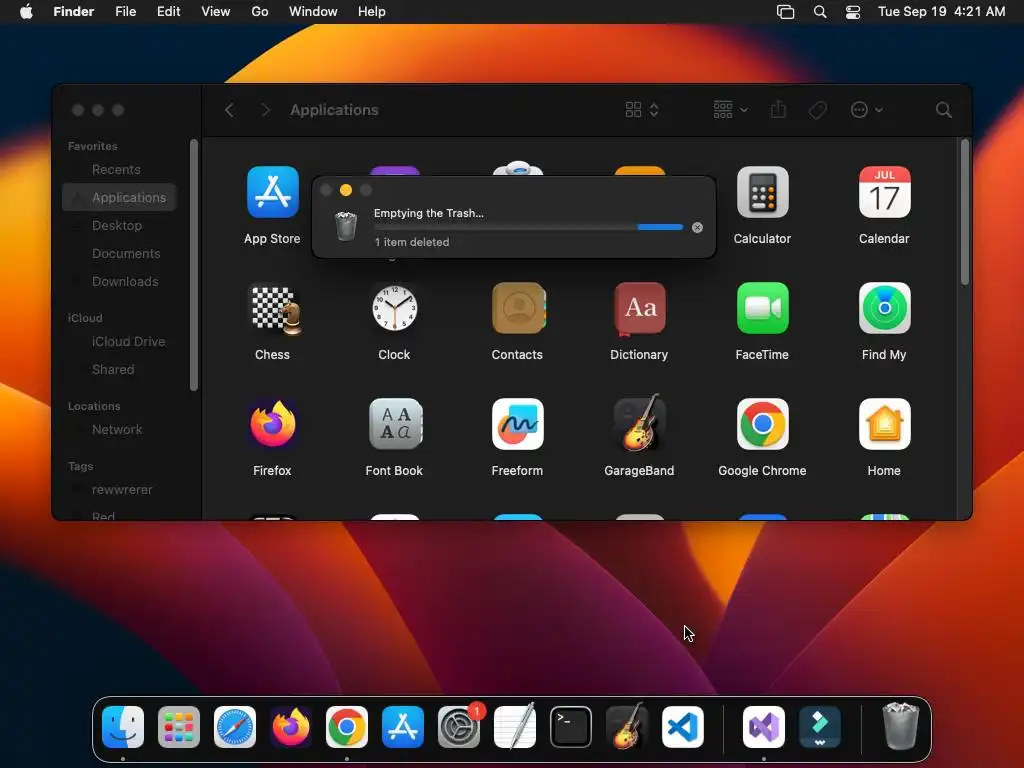This screenshot has width=1024, height=768.
Task: Go forward with the toolbar arrow
Action: point(265,110)
